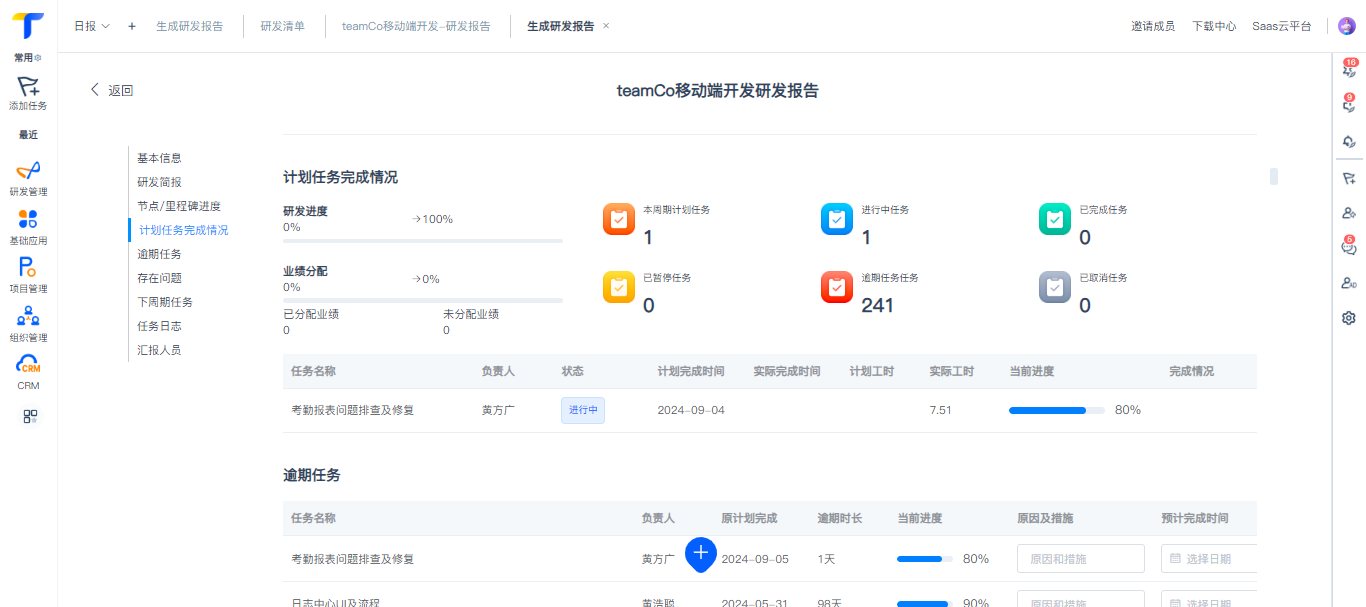Click the user avatar at top right
The image size is (1366, 607).
tap(1346, 26)
